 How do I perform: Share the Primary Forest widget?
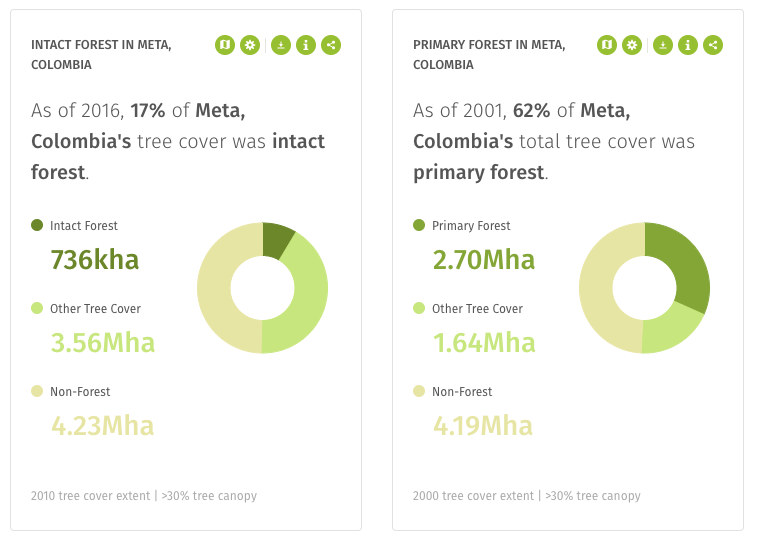coord(713,45)
